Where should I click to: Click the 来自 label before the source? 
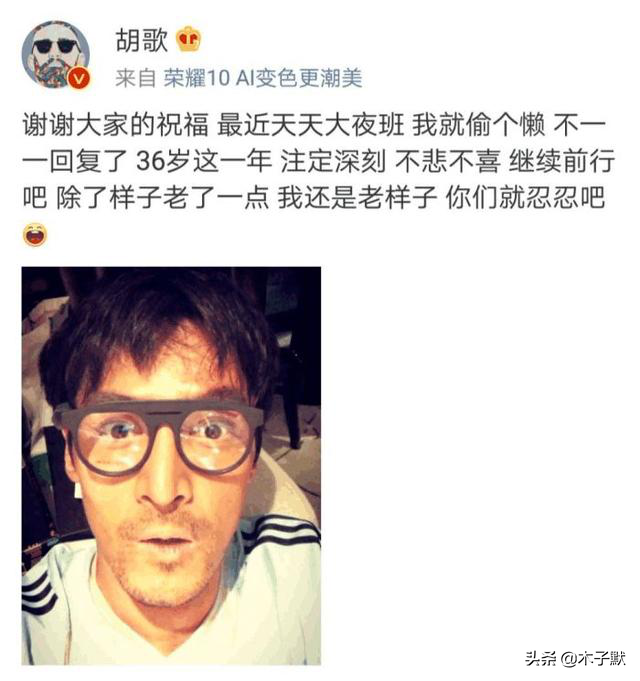pos(135,79)
